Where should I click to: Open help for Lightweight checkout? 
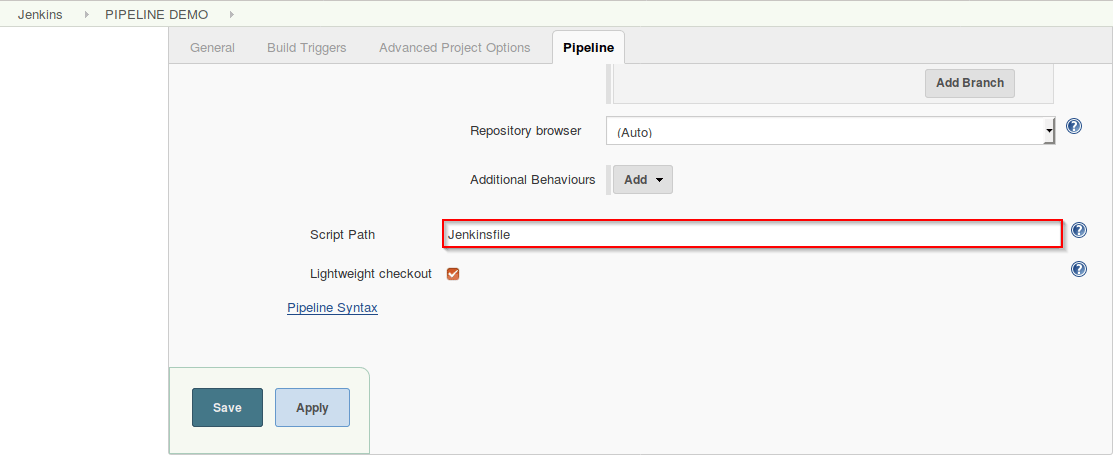1078,269
